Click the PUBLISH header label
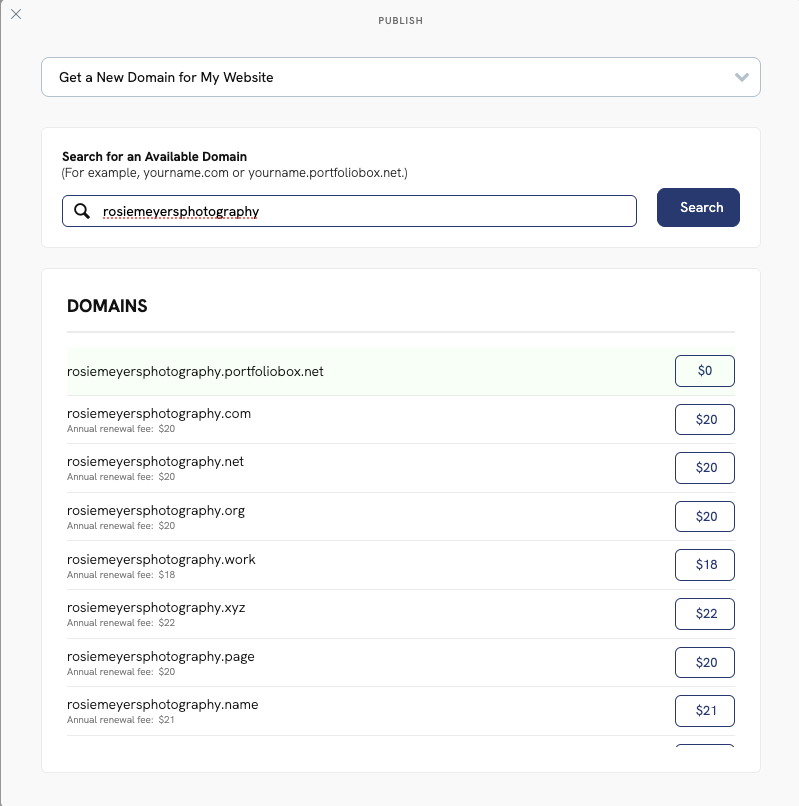The image size is (799, 806). (401, 20)
